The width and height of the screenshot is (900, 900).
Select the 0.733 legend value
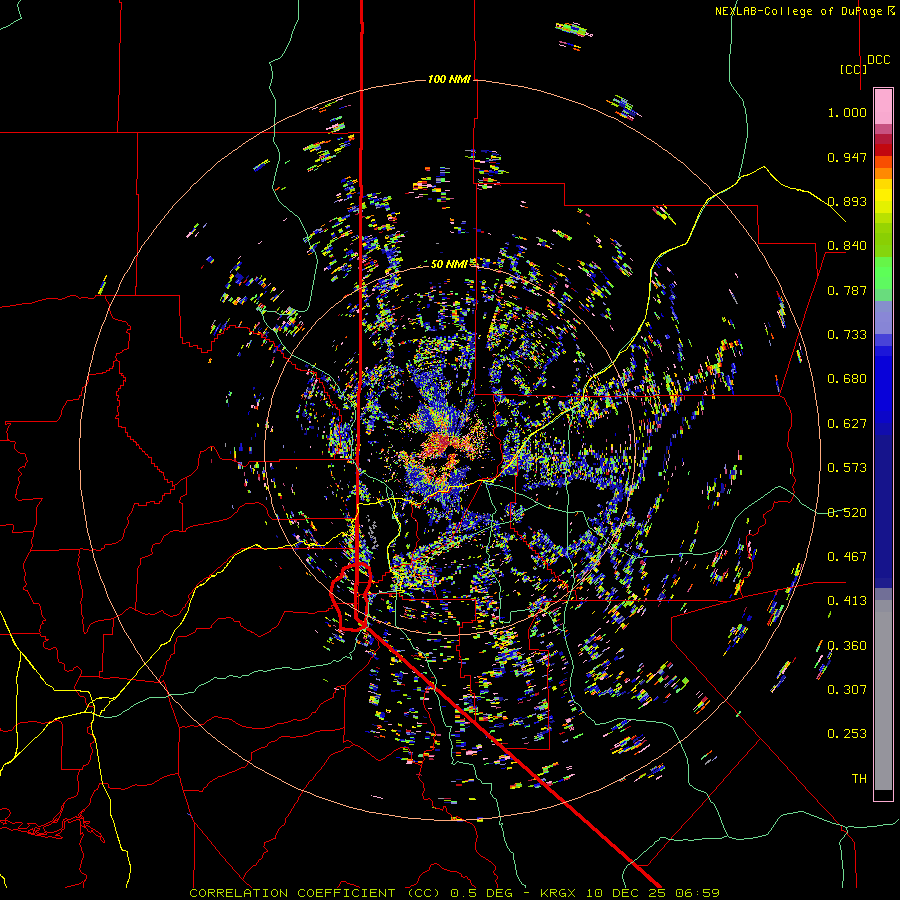point(847,335)
